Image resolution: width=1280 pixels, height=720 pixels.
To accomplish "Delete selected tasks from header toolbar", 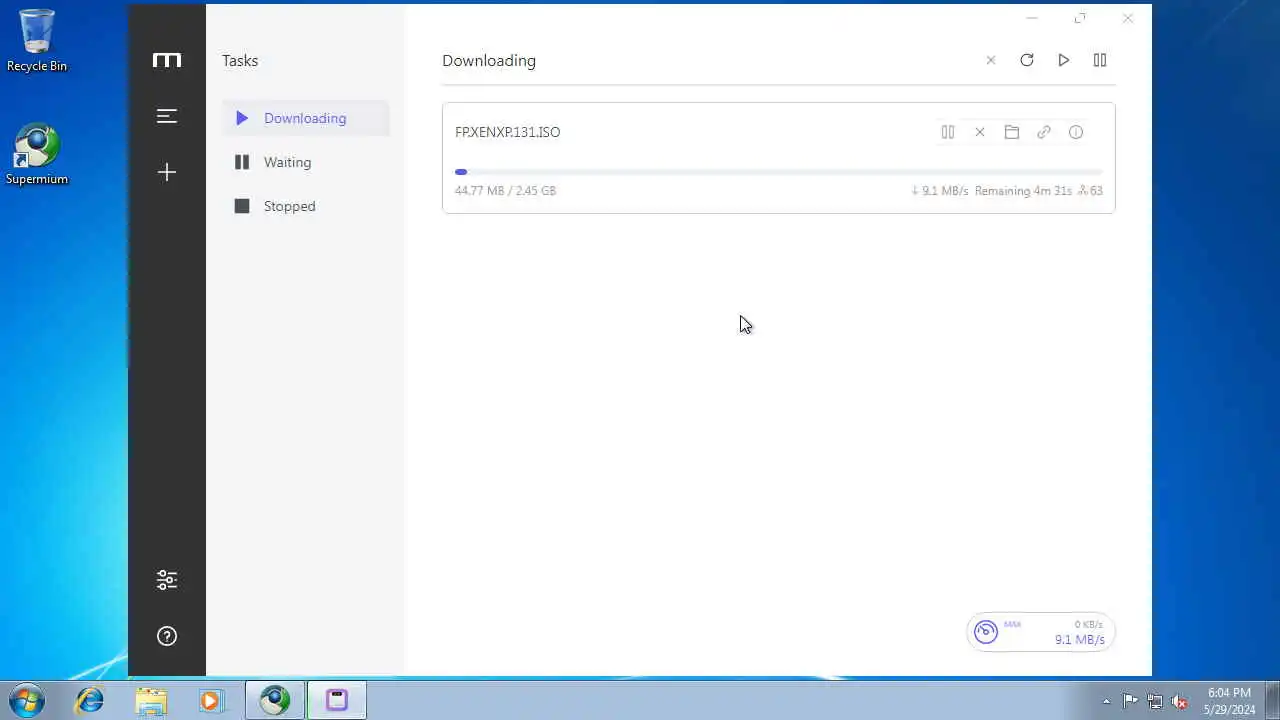I will 991,60.
